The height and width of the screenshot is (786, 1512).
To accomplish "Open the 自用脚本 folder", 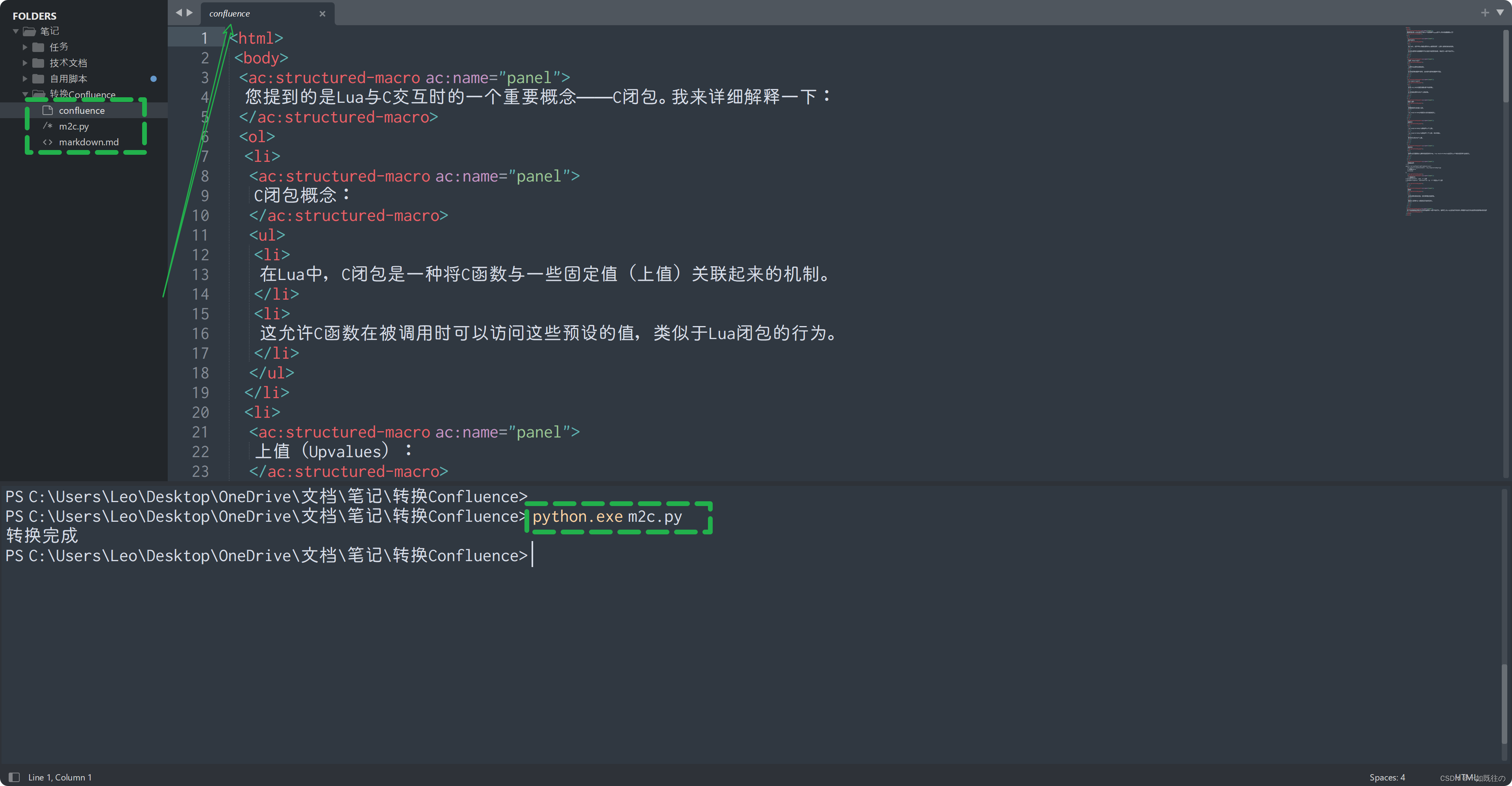I will tap(68, 79).
